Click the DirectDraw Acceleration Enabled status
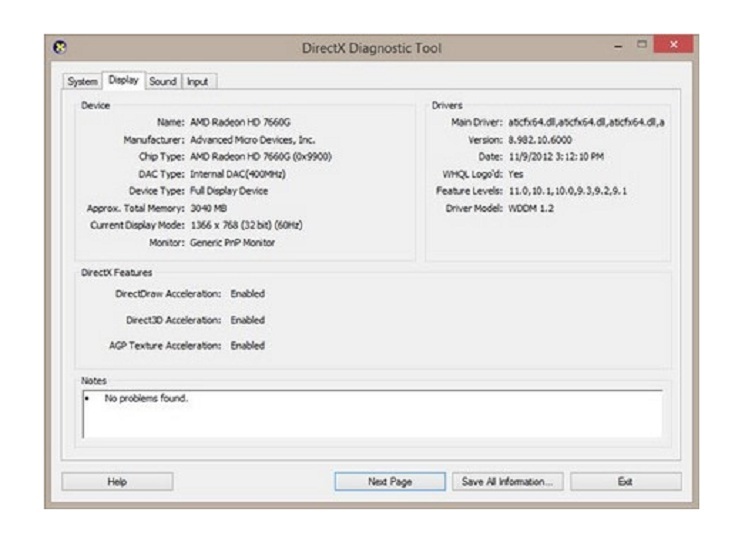This screenshot has height=556, width=755. click(x=248, y=294)
